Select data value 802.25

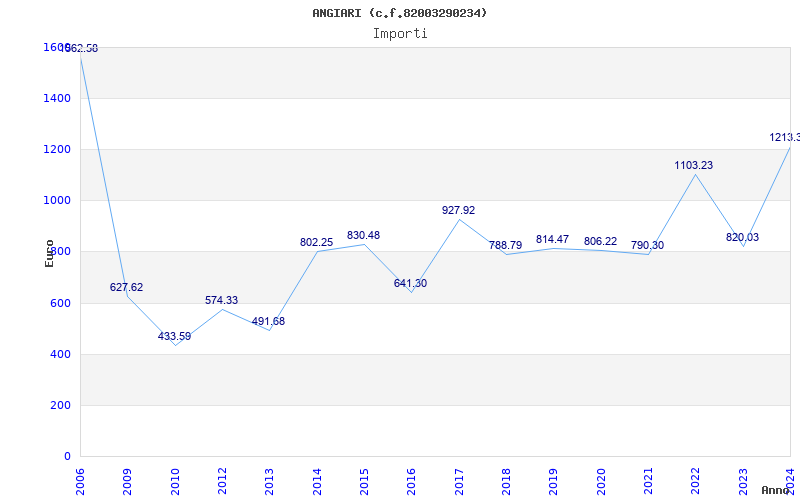(x=316, y=243)
